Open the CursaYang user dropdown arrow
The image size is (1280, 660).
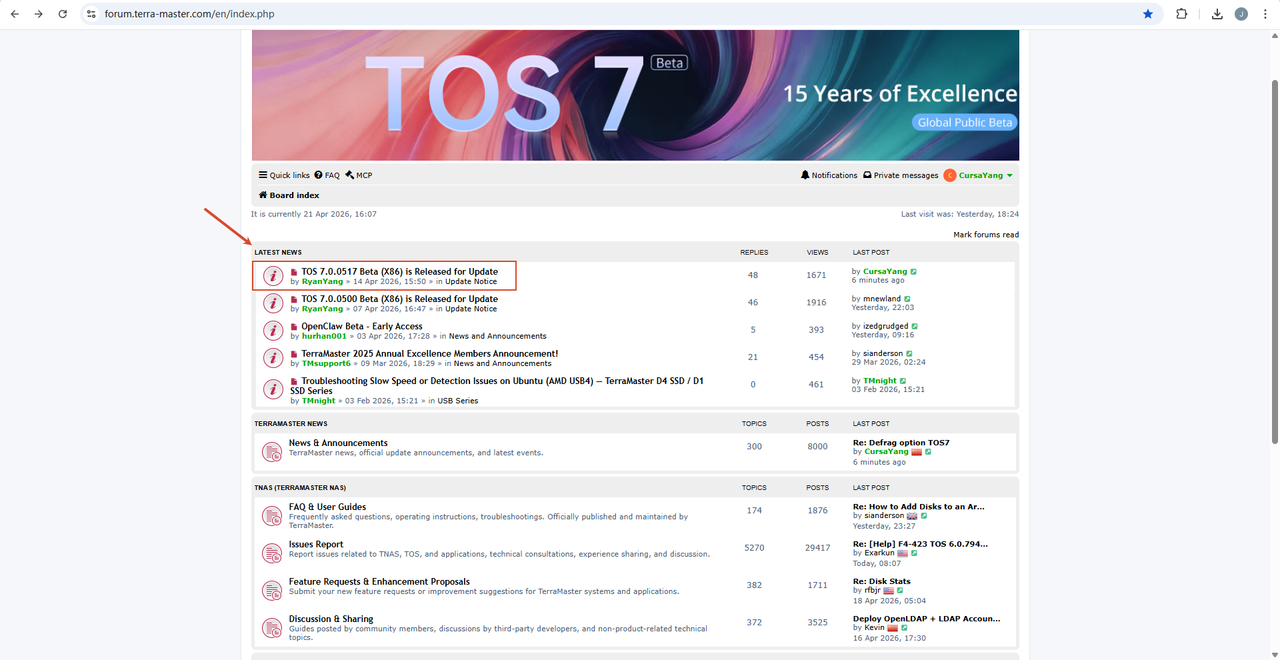[x=1010, y=176]
